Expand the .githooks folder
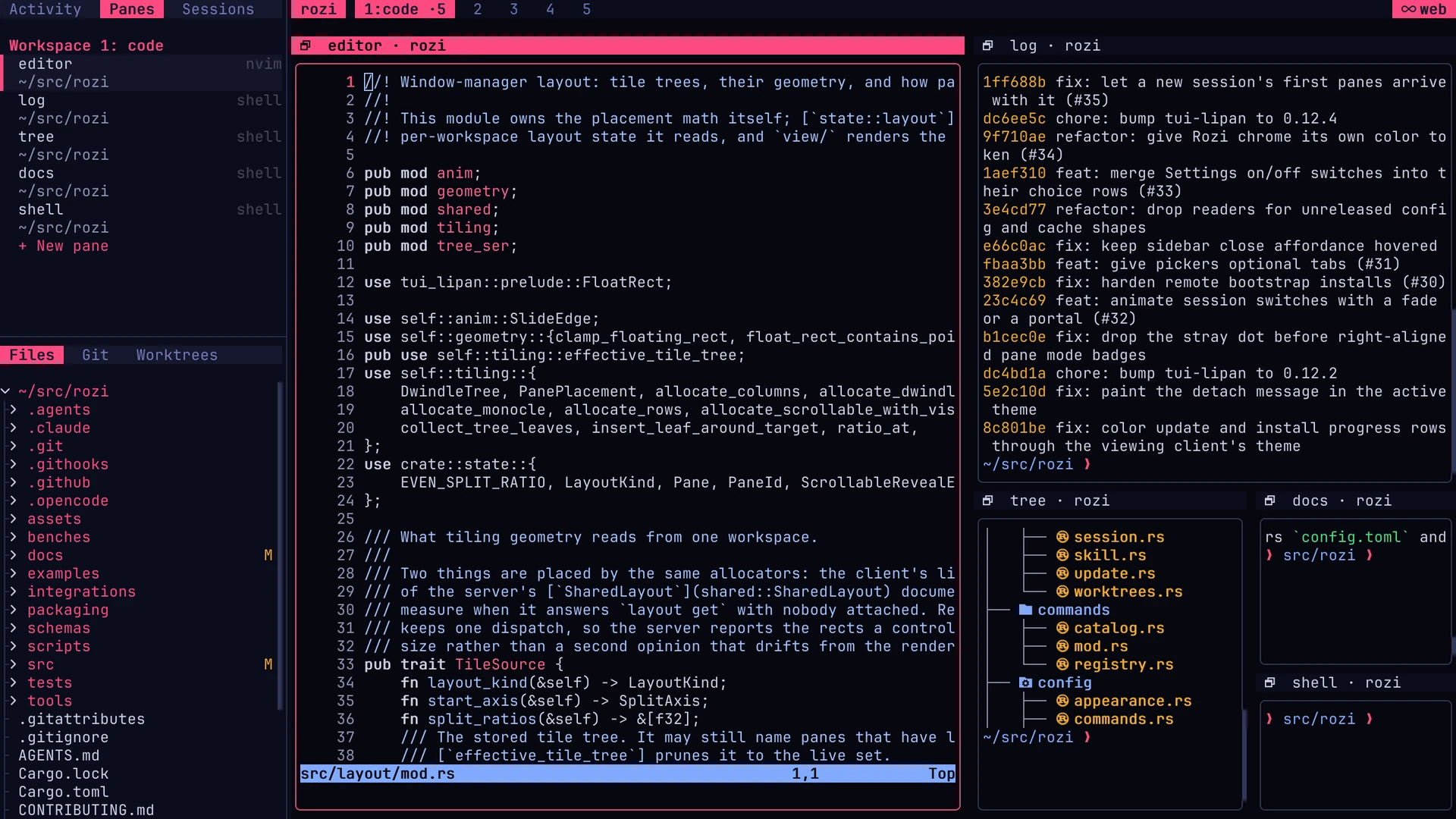 13,464
